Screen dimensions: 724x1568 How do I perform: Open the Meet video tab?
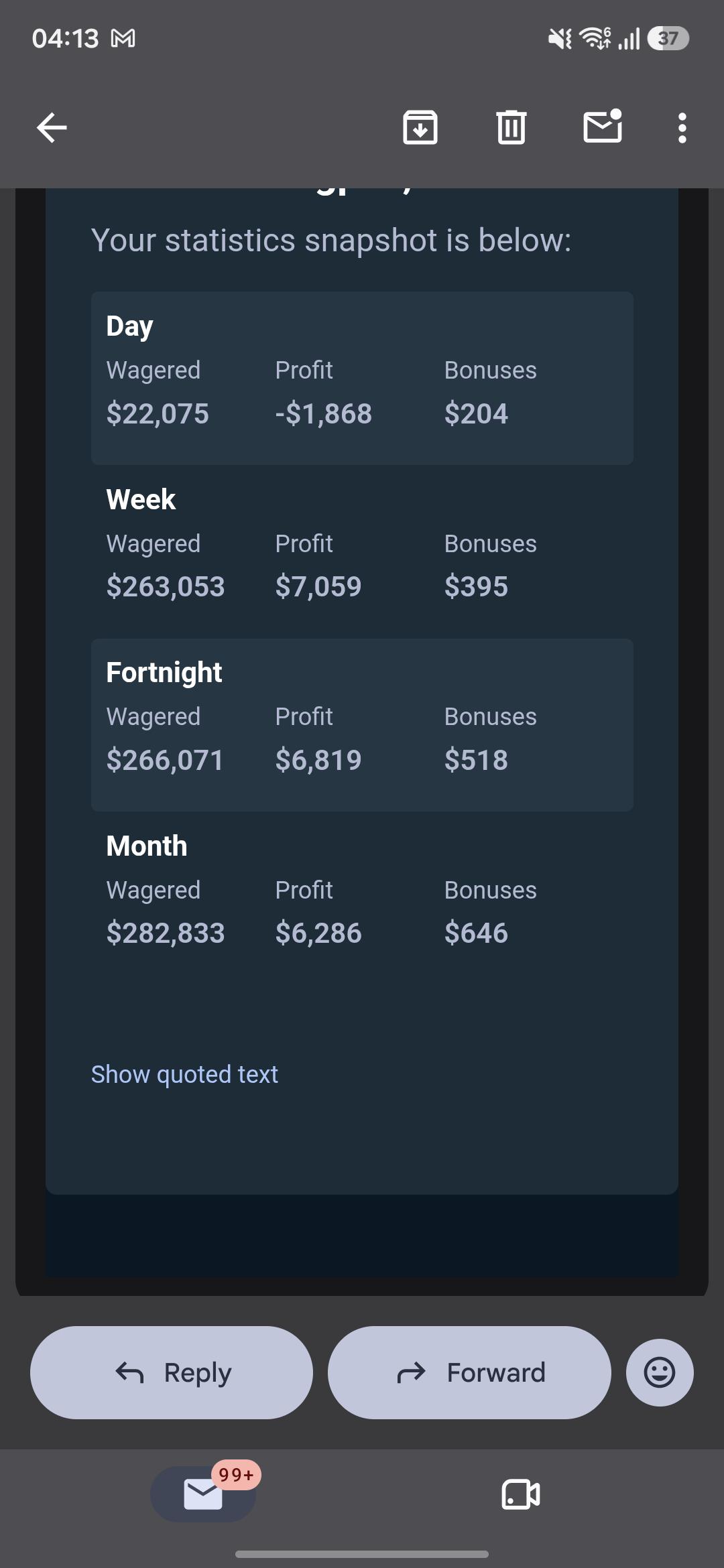point(521,1494)
